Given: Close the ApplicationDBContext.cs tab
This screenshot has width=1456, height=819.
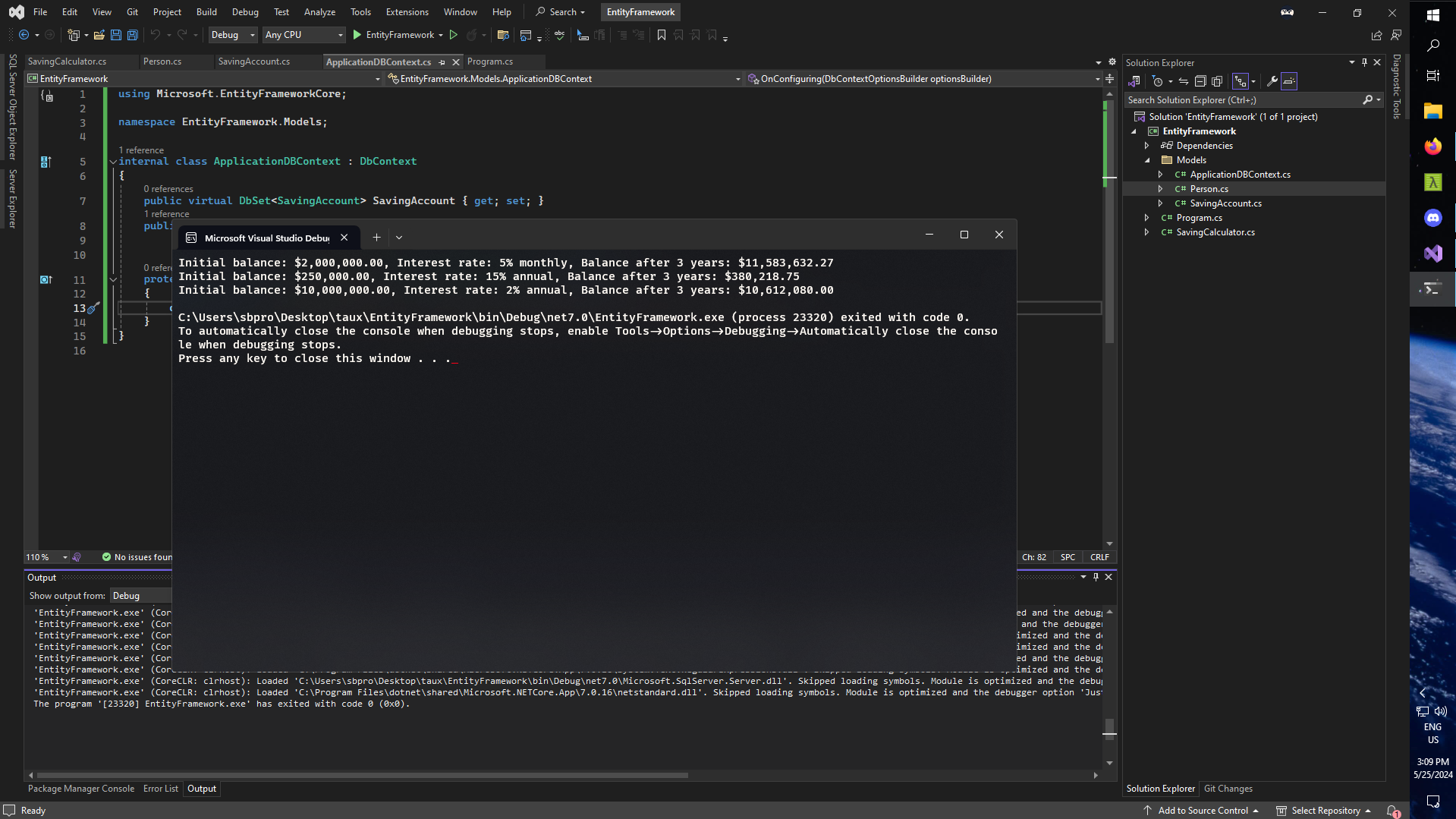Looking at the screenshot, I should tap(456, 62).
